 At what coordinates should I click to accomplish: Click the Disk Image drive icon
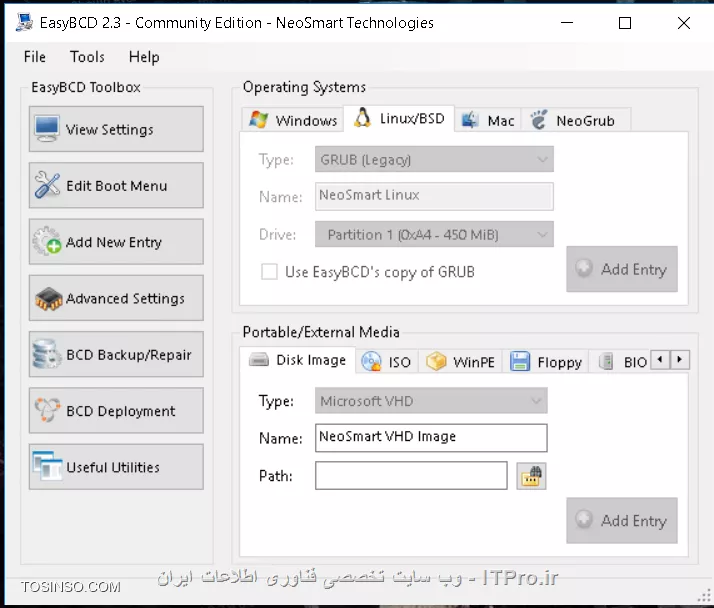259,359
